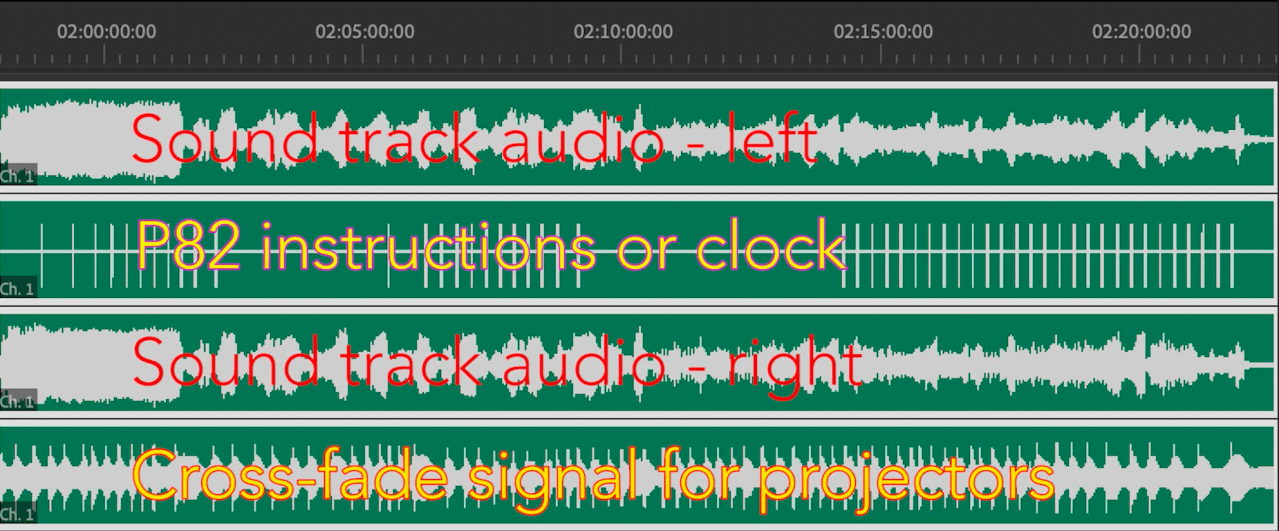The image size is (1279, 531).
Task: Click the 02:10:00:00 ruler timecode
Action: 623,31
